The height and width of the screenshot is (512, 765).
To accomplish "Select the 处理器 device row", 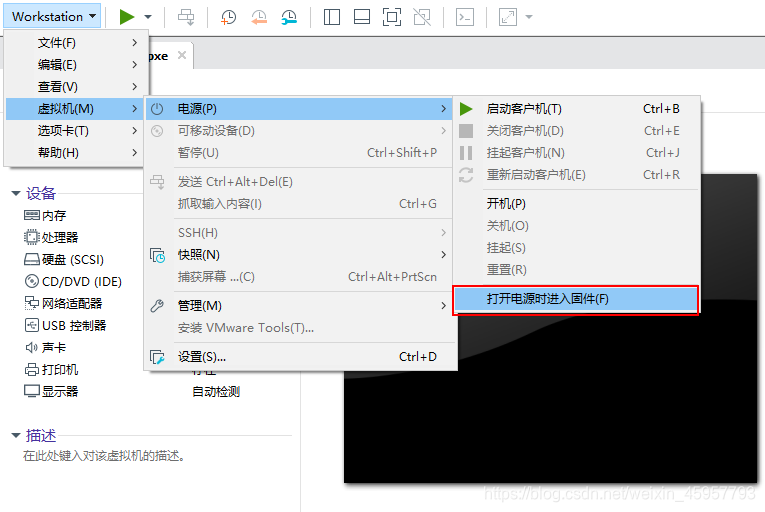I will 51,237.
